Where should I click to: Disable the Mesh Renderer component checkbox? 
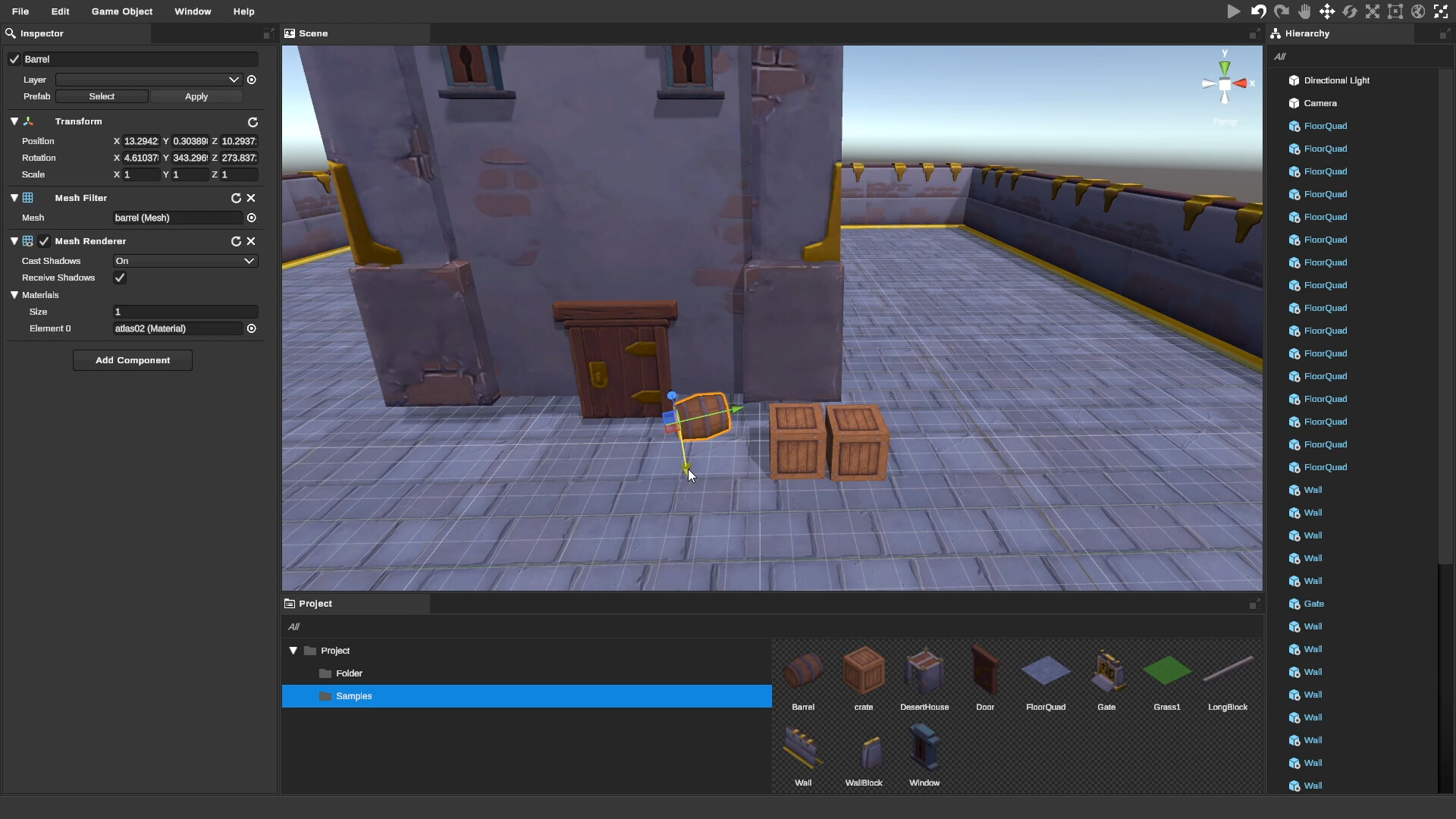44,241
